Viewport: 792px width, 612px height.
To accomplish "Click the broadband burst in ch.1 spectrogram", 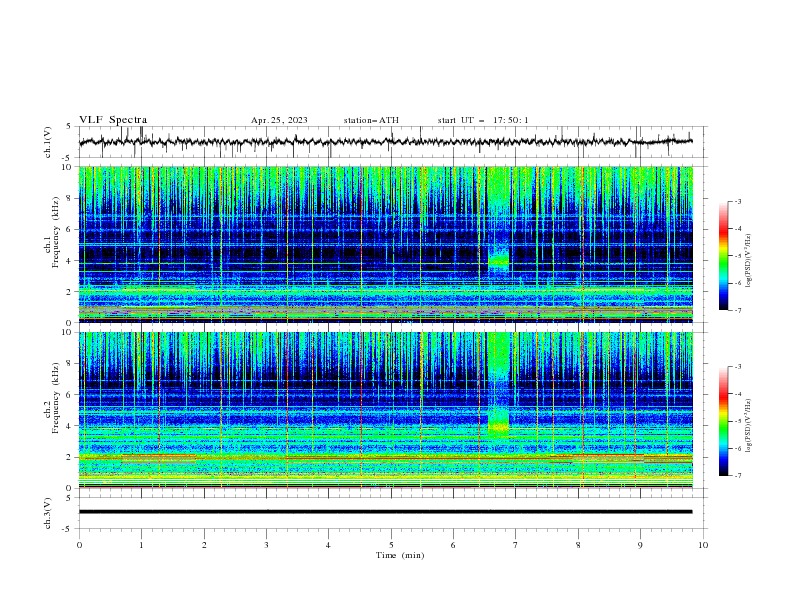I will (499, 222).
